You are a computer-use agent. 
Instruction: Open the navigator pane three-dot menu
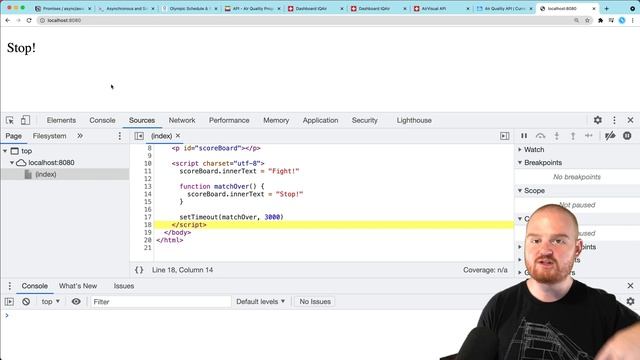tap(120, 136)
